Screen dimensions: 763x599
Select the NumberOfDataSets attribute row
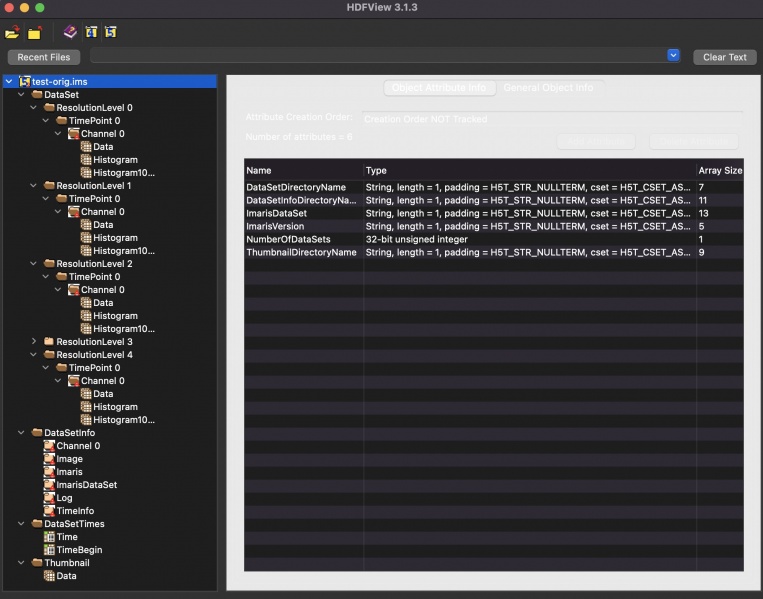click(494, 239)
